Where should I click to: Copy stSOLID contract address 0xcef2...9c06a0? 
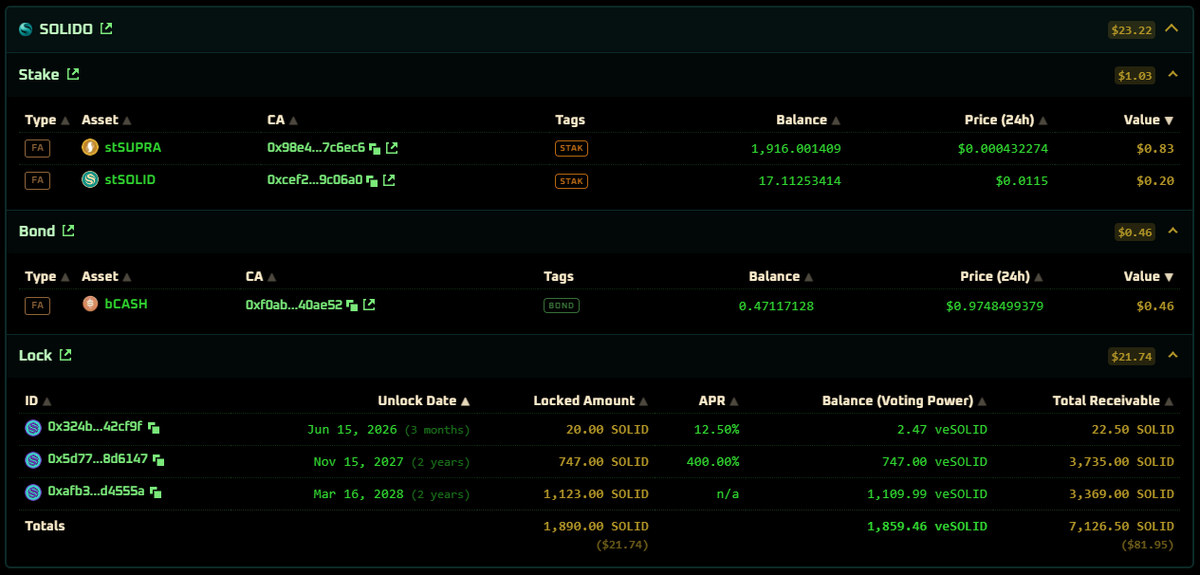[372, 181]
